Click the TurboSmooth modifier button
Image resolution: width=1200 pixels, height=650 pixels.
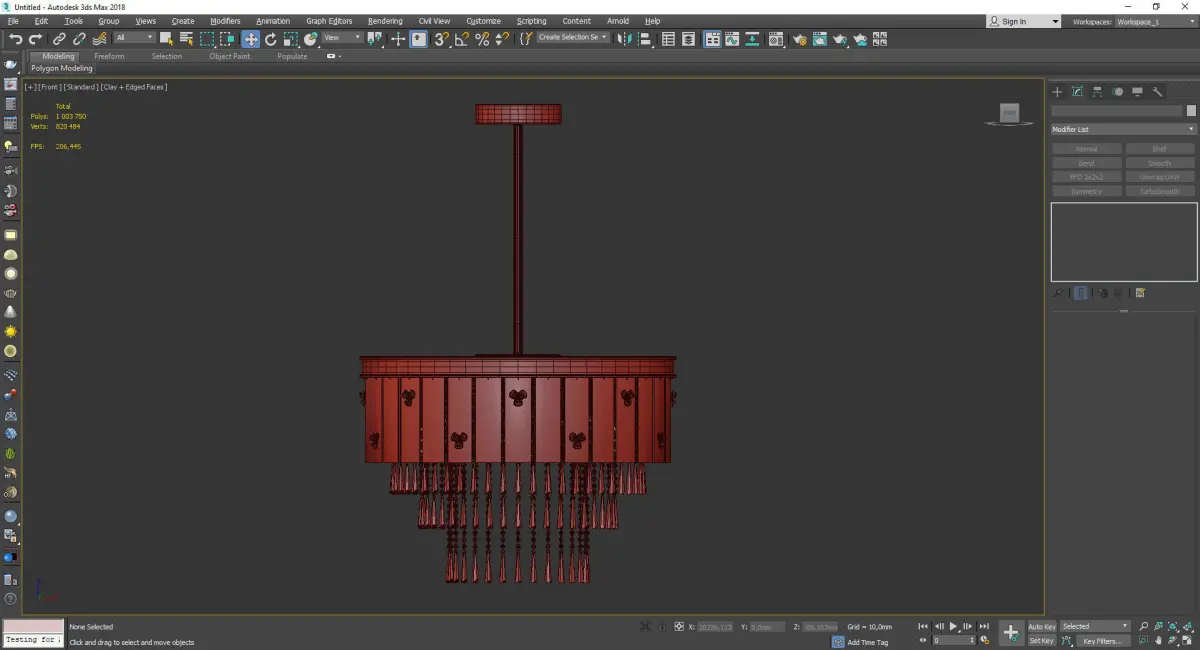click(x=1160, y=191)
